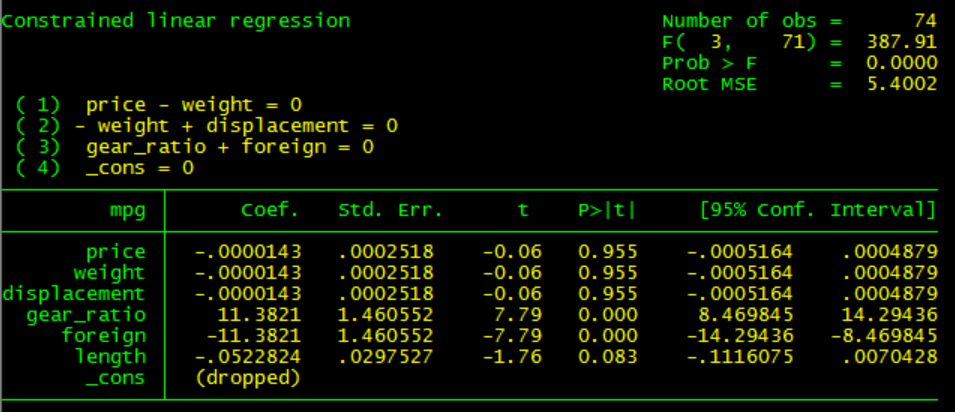
Task: Click the Coef. column header
Action: click(270, 211)
